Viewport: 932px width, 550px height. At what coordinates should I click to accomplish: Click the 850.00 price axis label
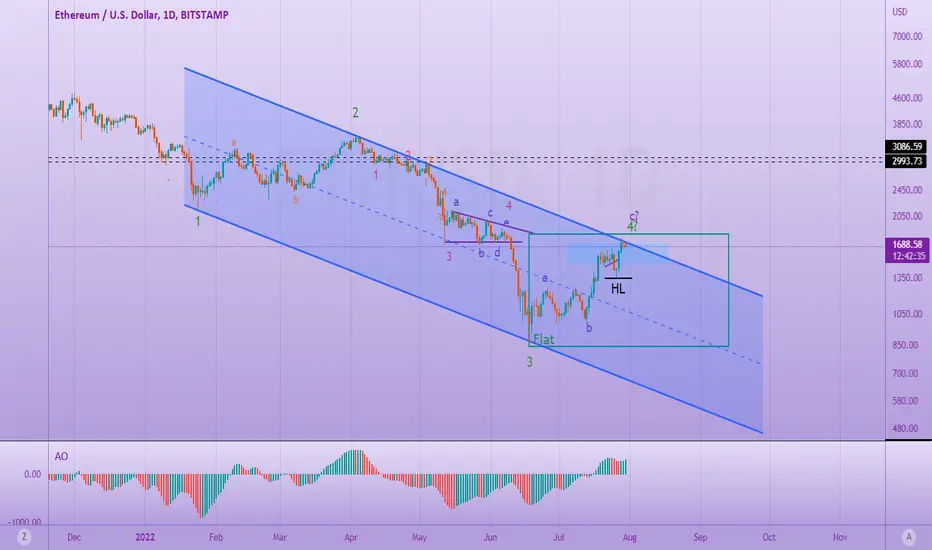907,345
